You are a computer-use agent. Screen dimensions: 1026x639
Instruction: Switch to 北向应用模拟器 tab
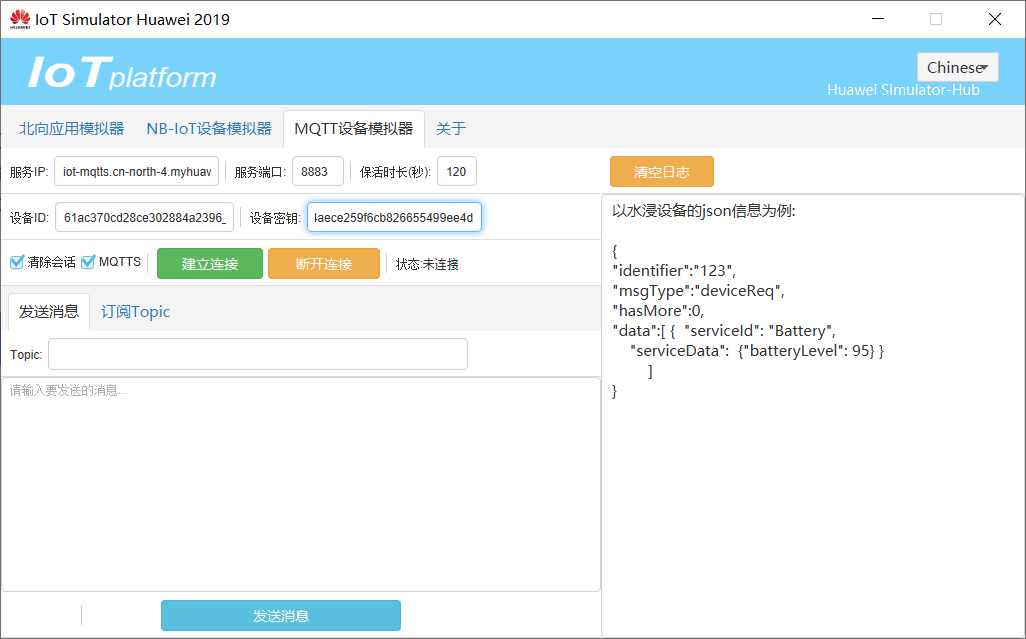pyautogui.click(x=71, y=128)
